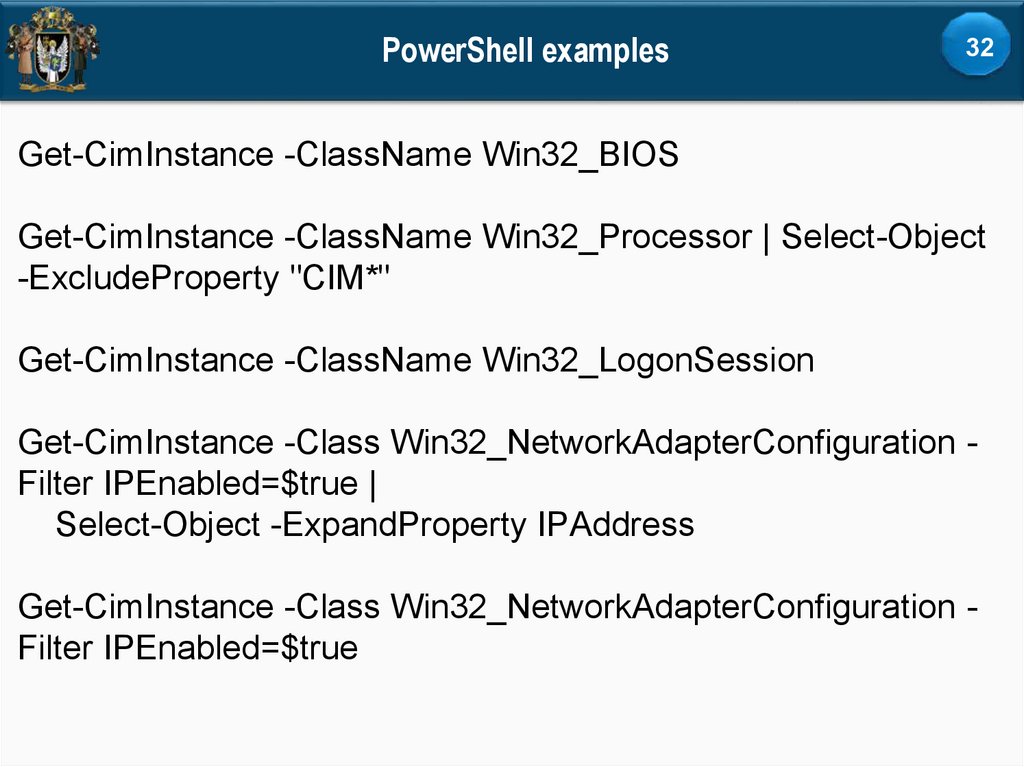1024x767 pixels.
Task: Click the final line "Filter IPEnabled=$true"
Action: (x=188, y=648)
